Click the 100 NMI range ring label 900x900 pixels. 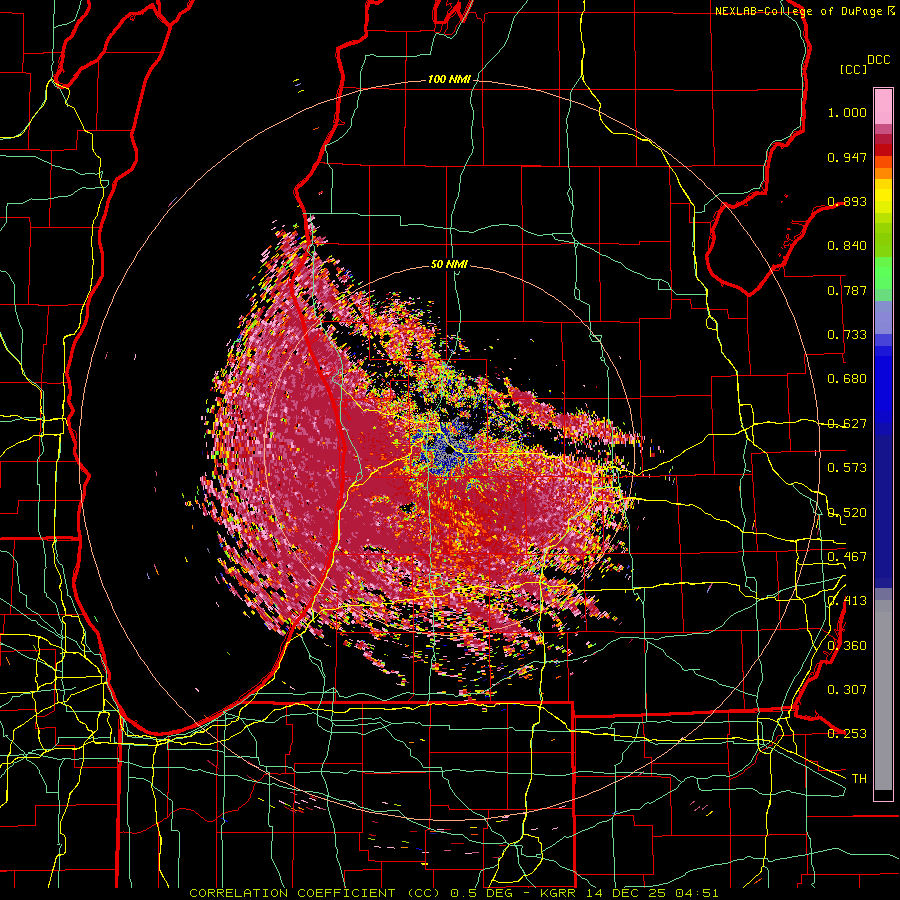tap(448, 79)
